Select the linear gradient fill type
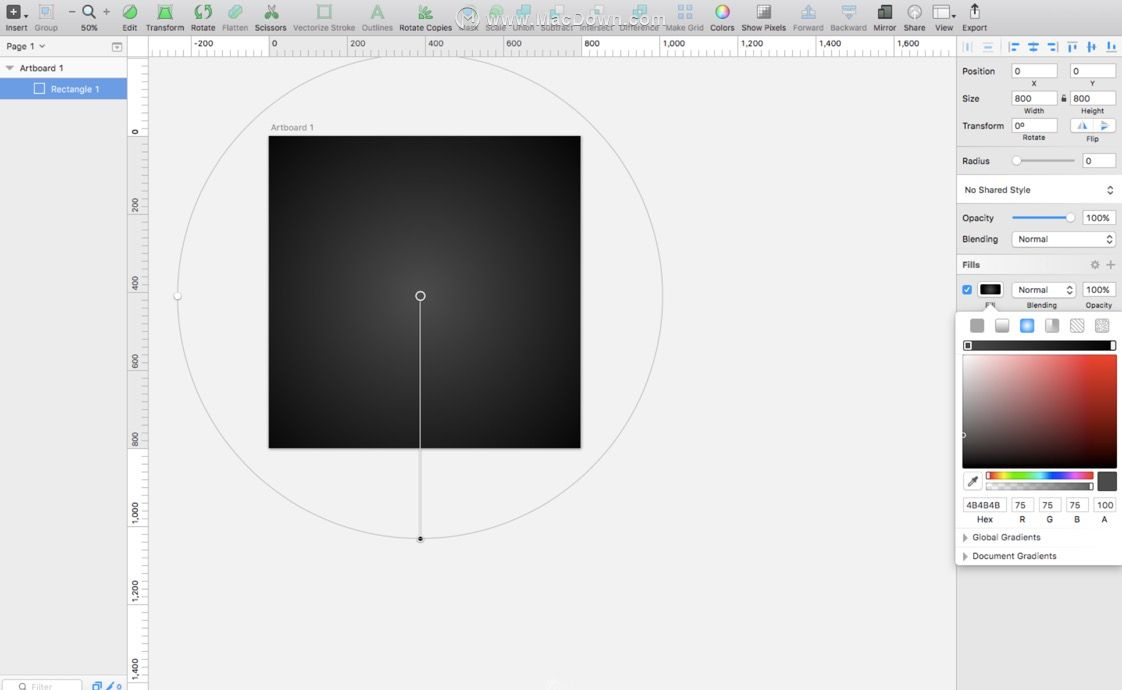 (1002, 326)
